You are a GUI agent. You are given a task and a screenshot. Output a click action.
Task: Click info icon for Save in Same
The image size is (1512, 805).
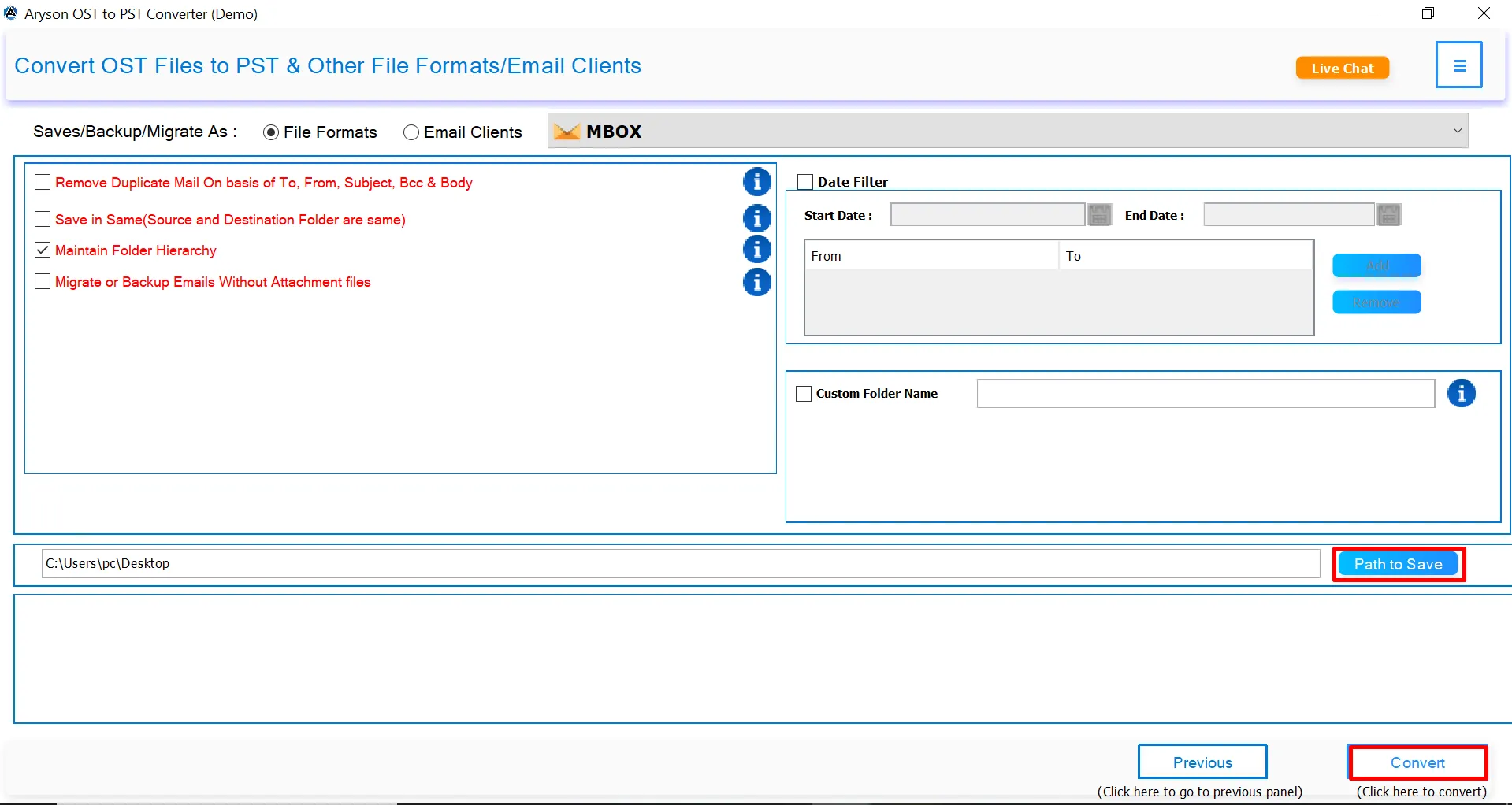757,219
